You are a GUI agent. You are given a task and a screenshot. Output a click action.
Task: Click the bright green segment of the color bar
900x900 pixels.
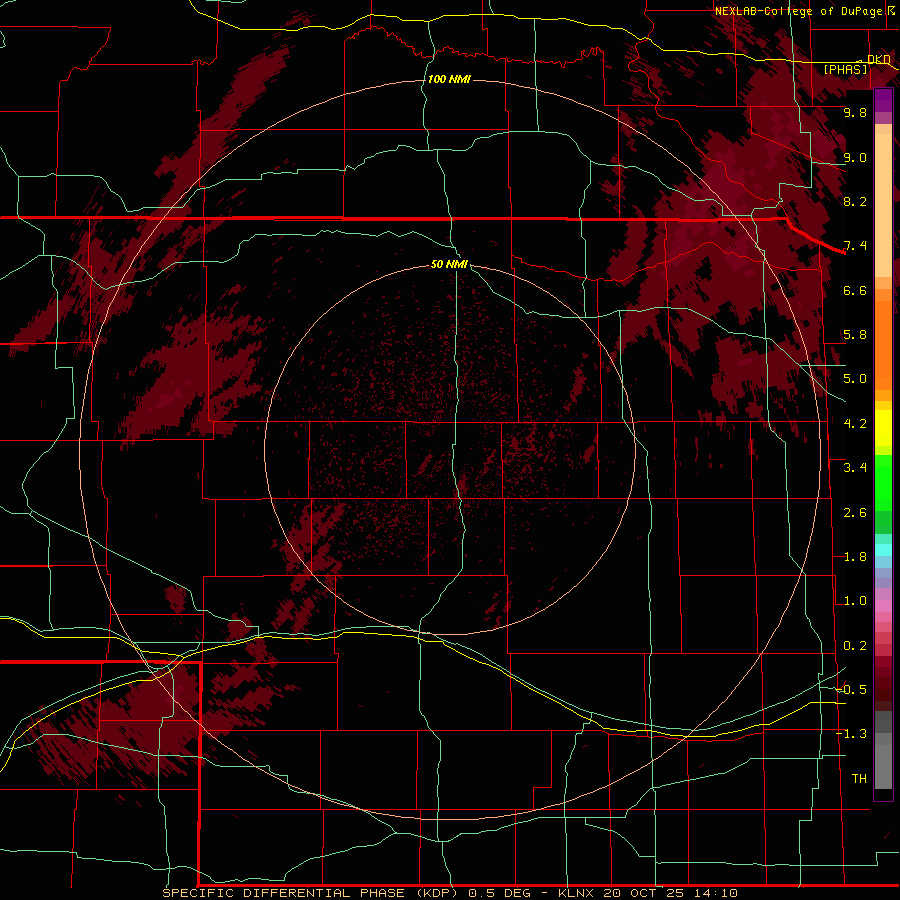[883, 482]
